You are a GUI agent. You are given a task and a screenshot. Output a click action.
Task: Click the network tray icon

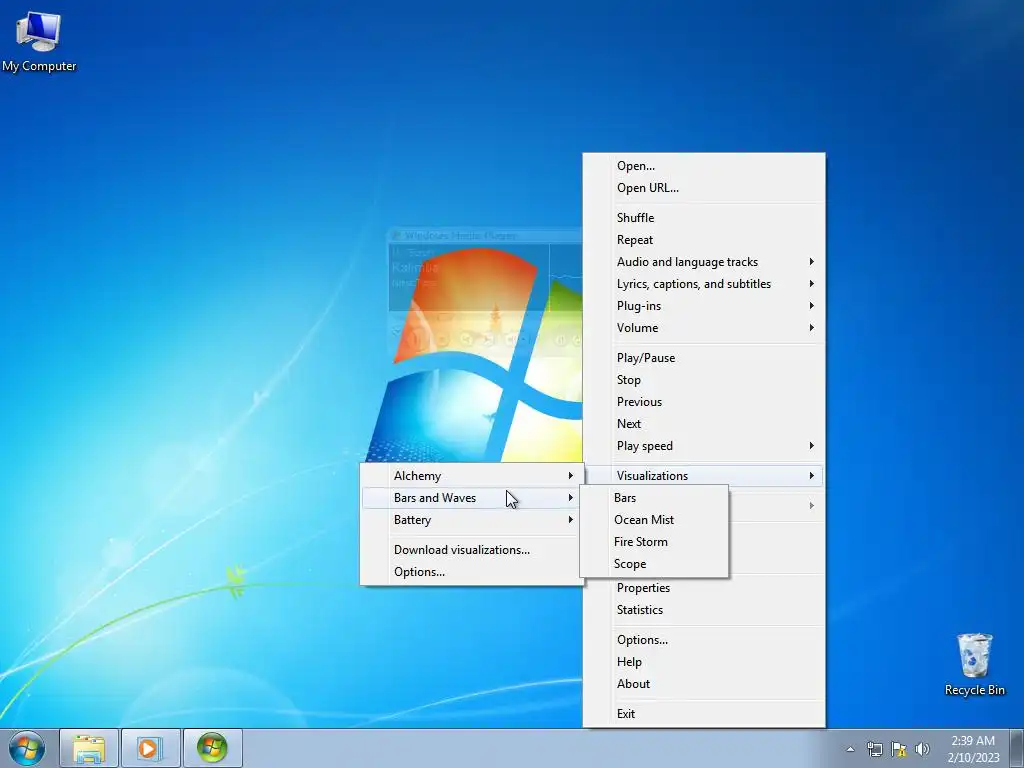(x=874, y=749)
